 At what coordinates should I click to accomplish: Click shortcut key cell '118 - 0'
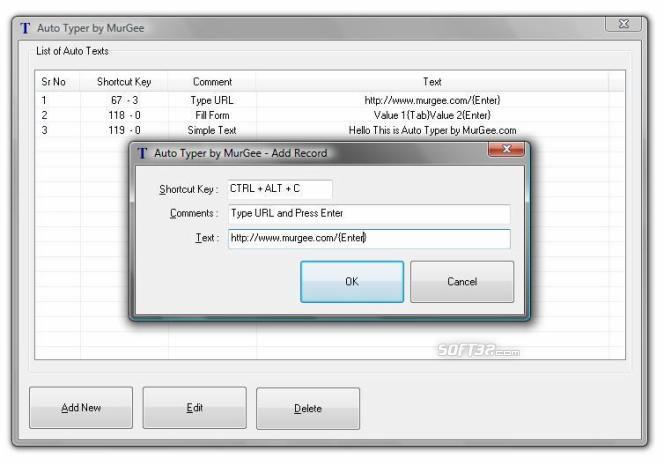coord(124,115)
